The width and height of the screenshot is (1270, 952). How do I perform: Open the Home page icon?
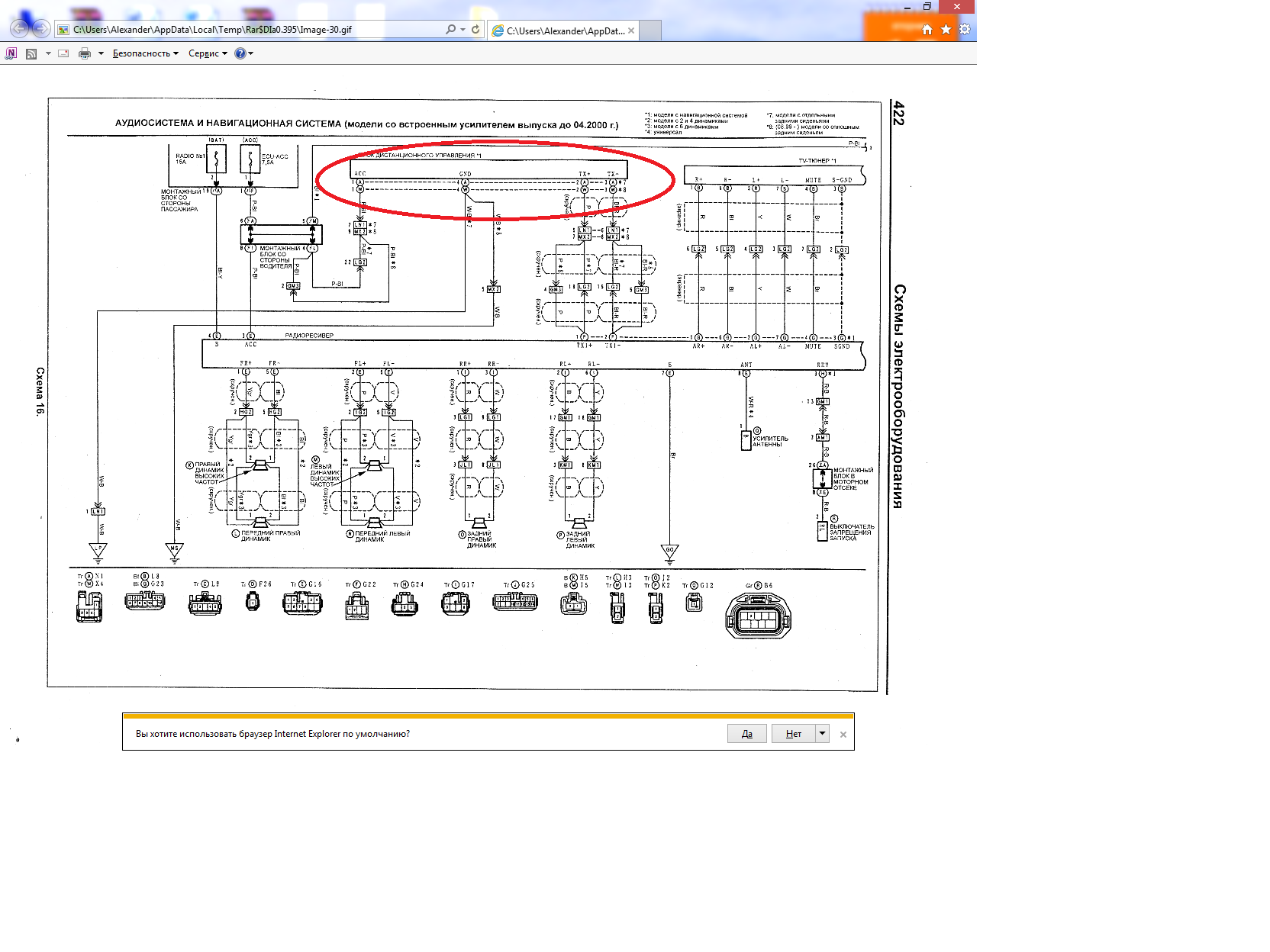pyautogui.click(x=927, y=30)
